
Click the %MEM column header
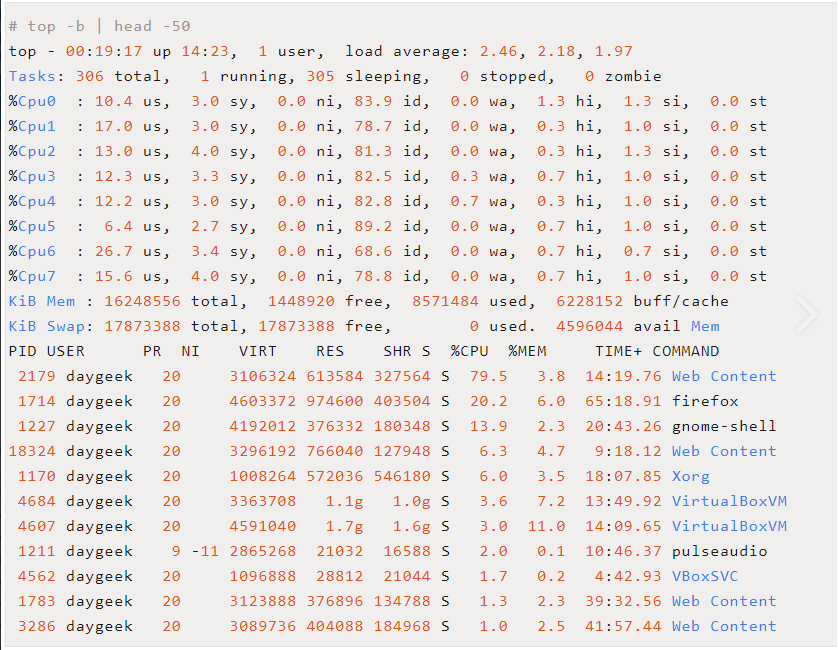(527, 351)
